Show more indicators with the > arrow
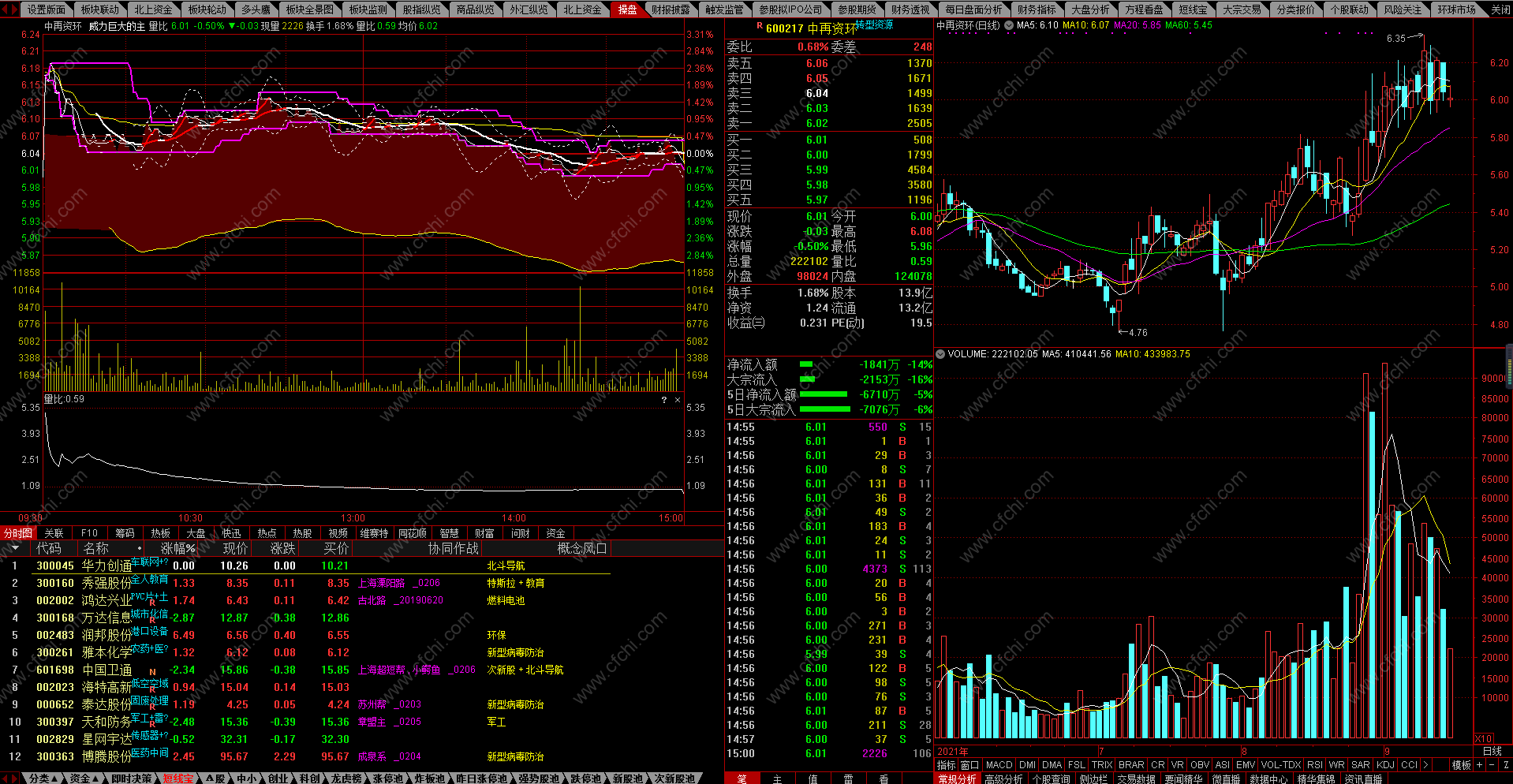 1425,765
